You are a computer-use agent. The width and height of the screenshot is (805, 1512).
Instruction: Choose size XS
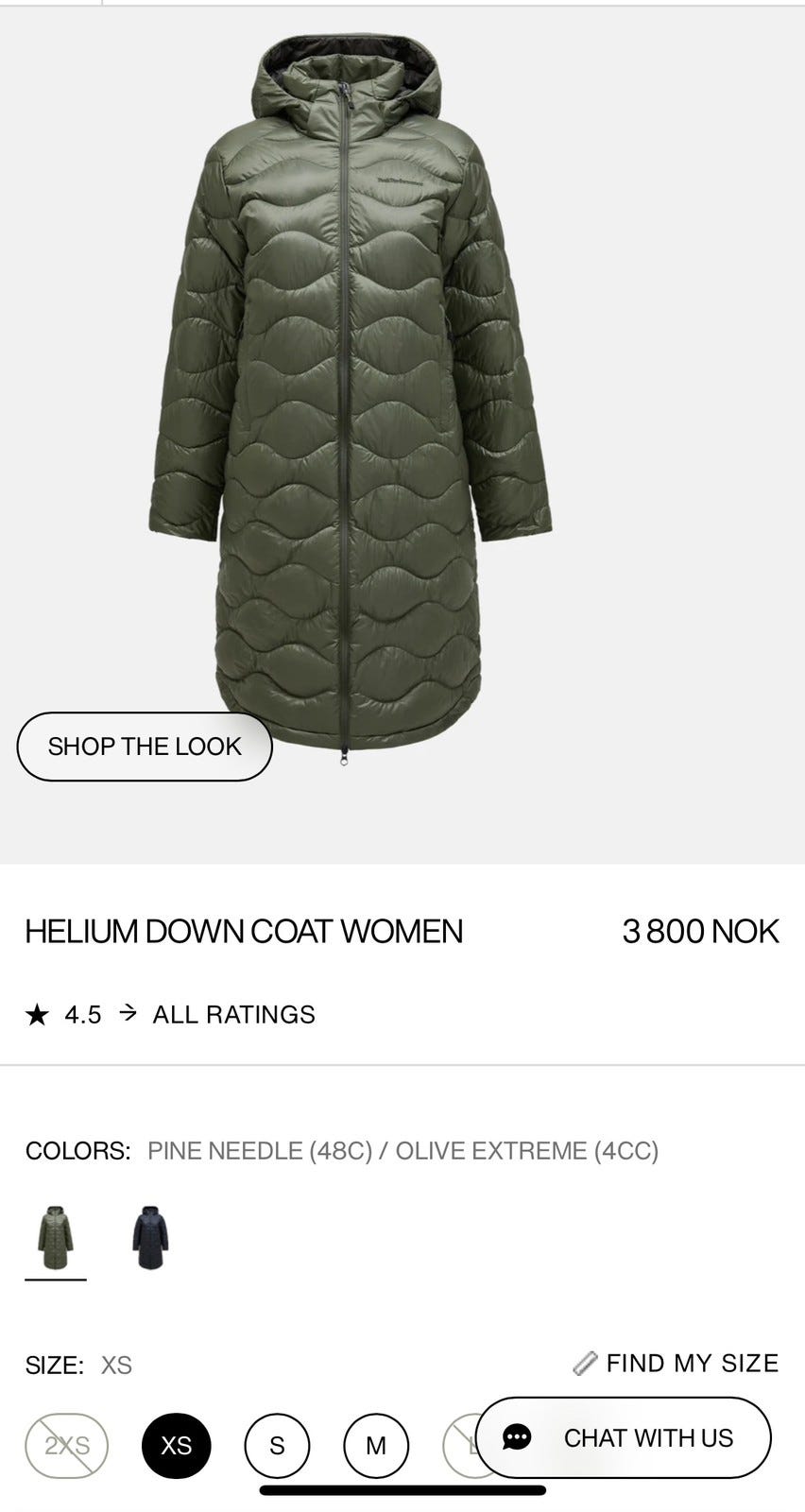click(176, 1445)
